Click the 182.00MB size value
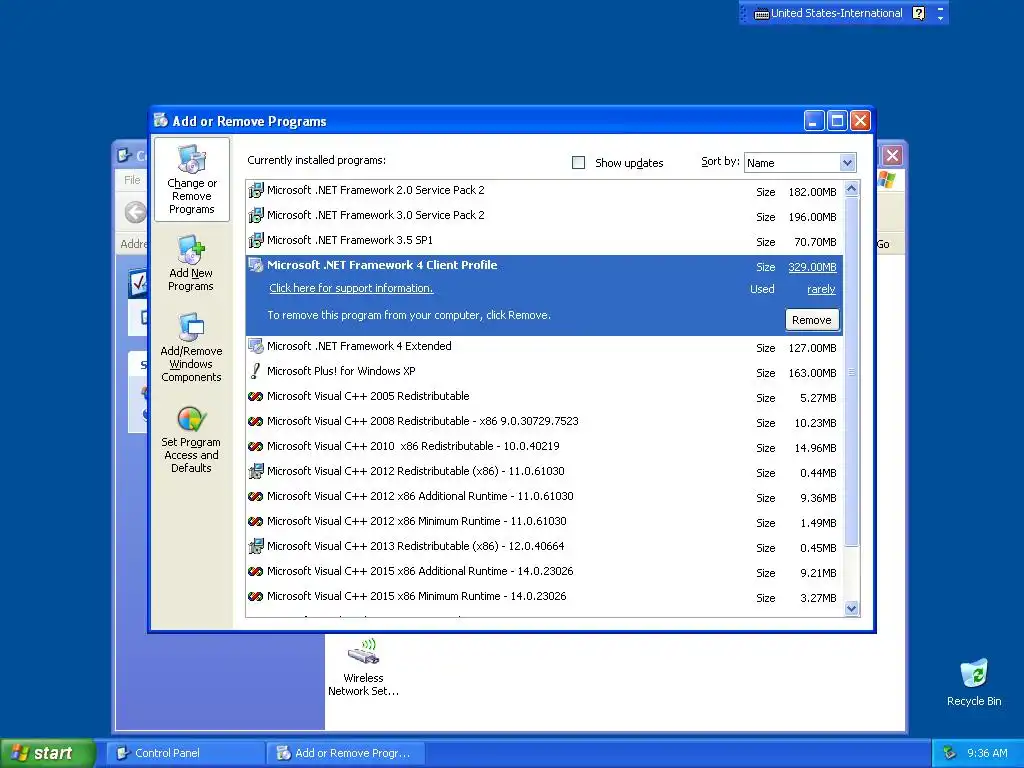1024x768 pixels. 812,192
